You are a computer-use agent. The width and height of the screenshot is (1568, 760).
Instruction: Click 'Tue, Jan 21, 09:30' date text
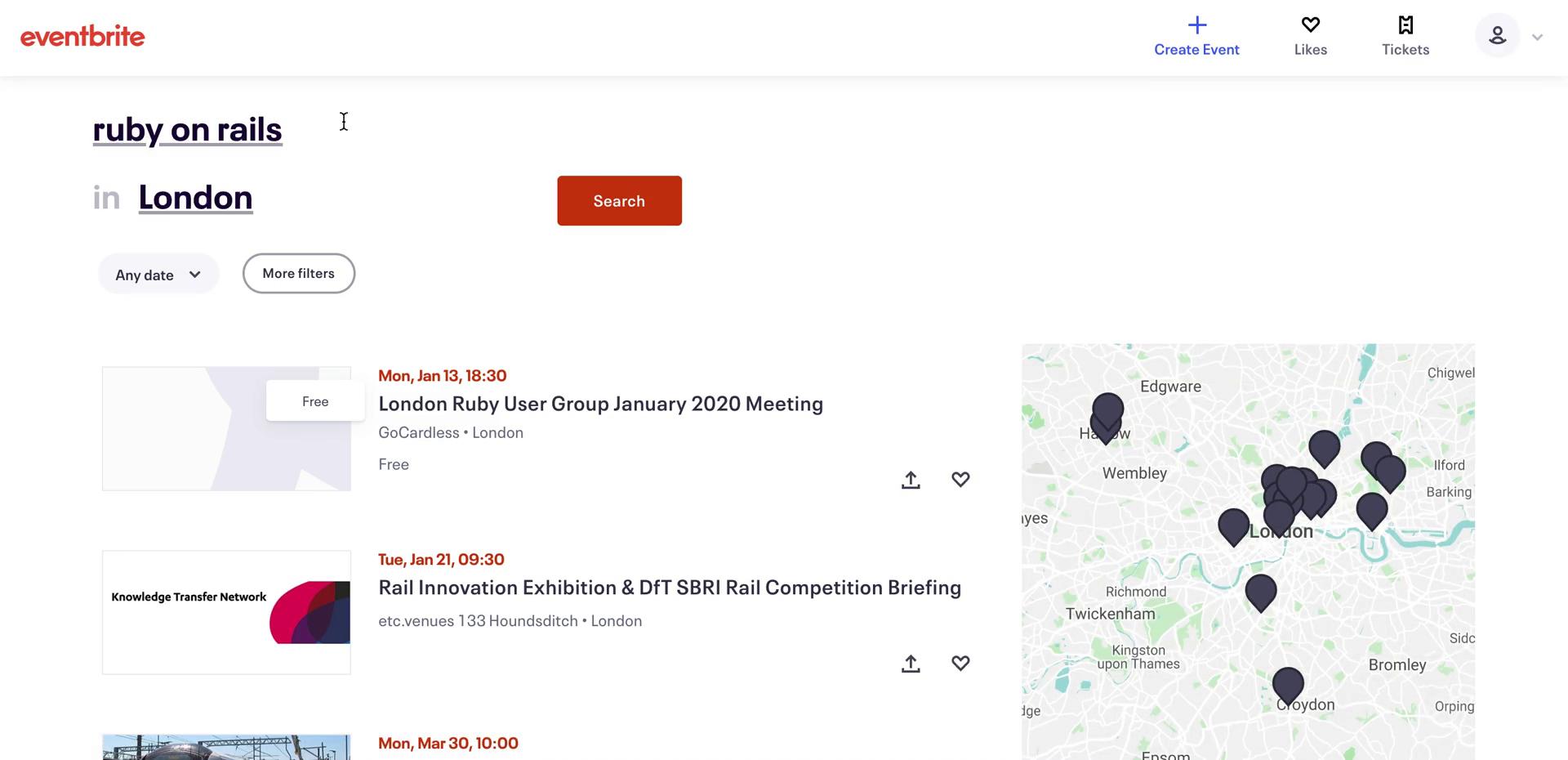coord(441,559)
